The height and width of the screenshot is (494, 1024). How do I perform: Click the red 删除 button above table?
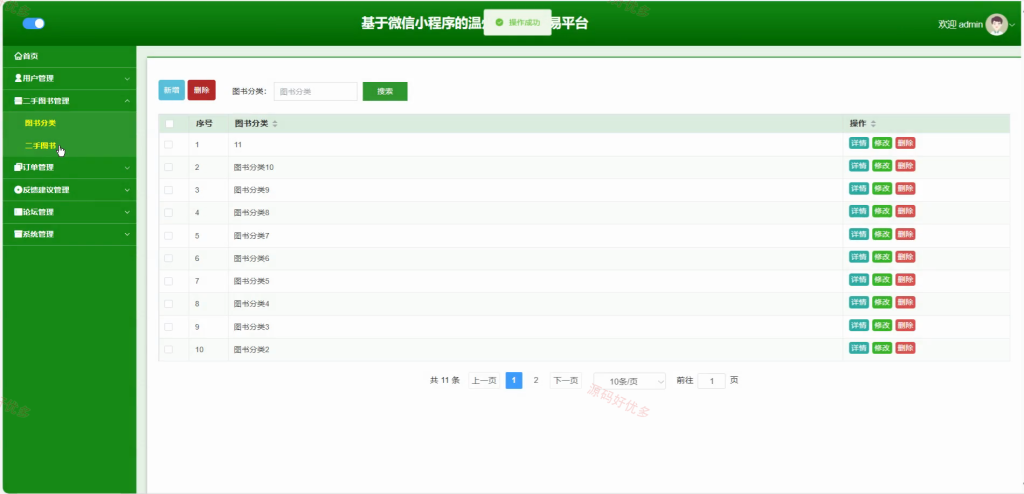point(201,90)
